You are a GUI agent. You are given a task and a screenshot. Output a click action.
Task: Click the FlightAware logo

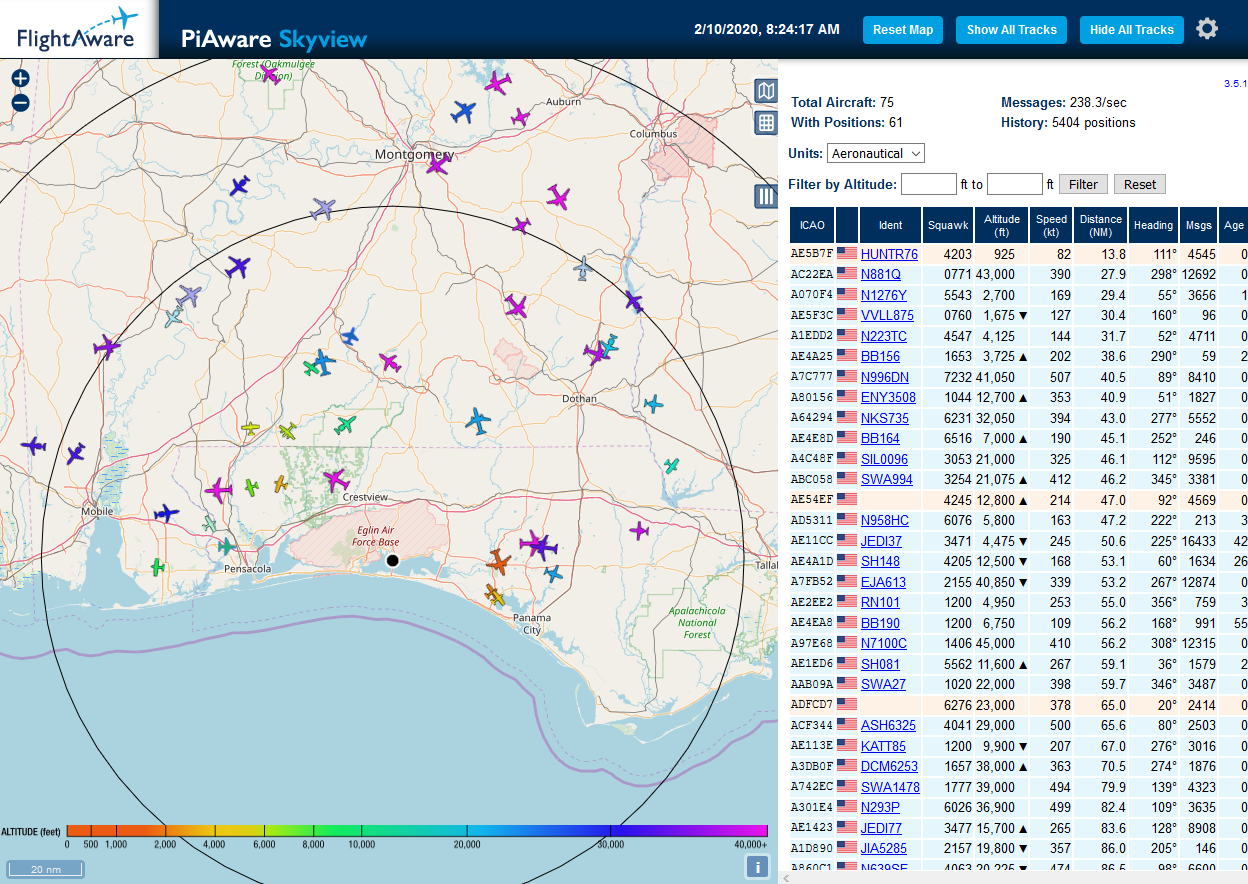(78, 29)
